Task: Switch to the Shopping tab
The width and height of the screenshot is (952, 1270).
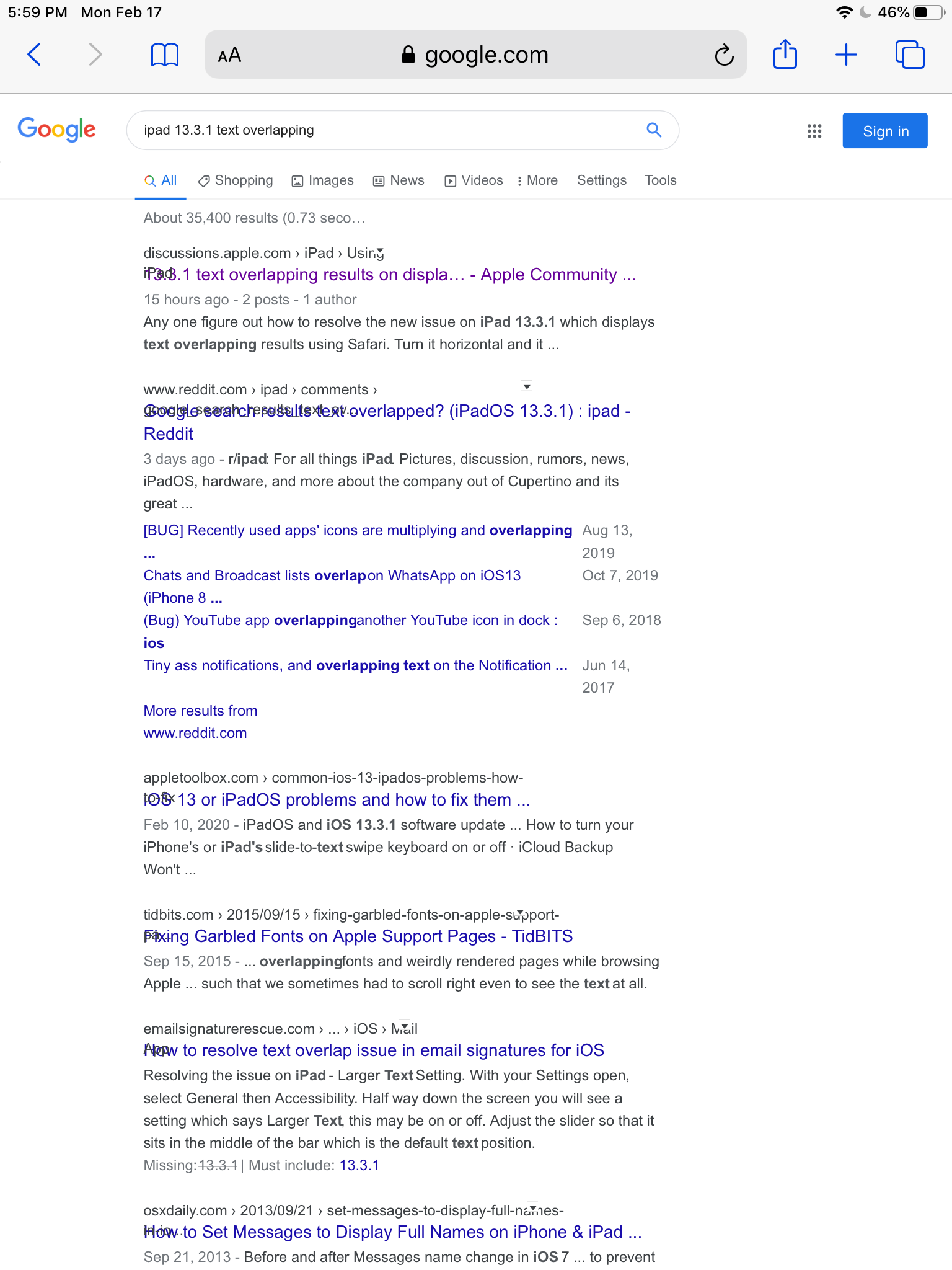Action: coord(236,180)
